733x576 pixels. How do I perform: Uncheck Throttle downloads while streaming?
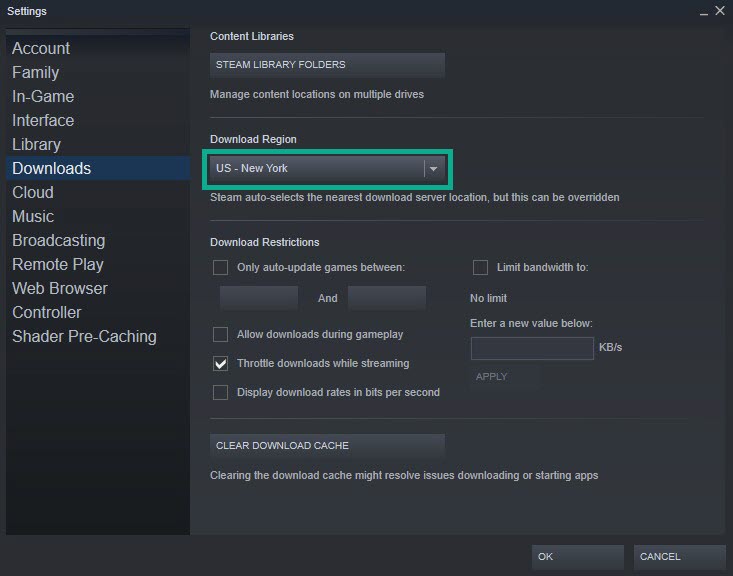pyautogui.click(x=220, y=363)
